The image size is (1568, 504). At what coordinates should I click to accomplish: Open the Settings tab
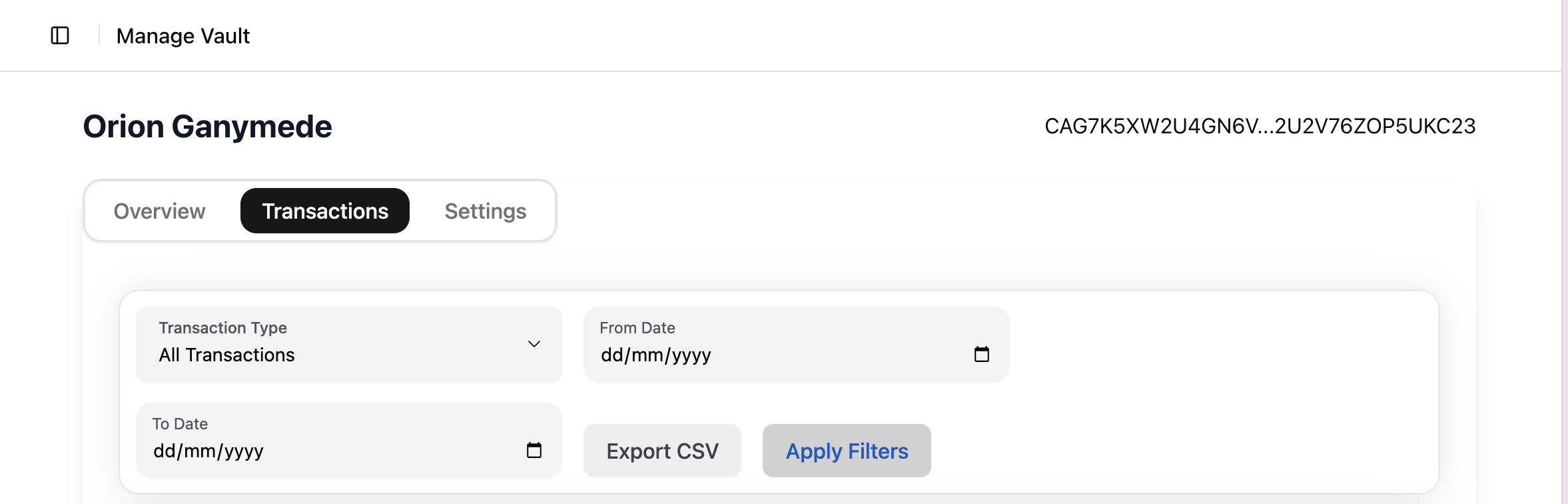pyautogui.click(x=484, y=211)
